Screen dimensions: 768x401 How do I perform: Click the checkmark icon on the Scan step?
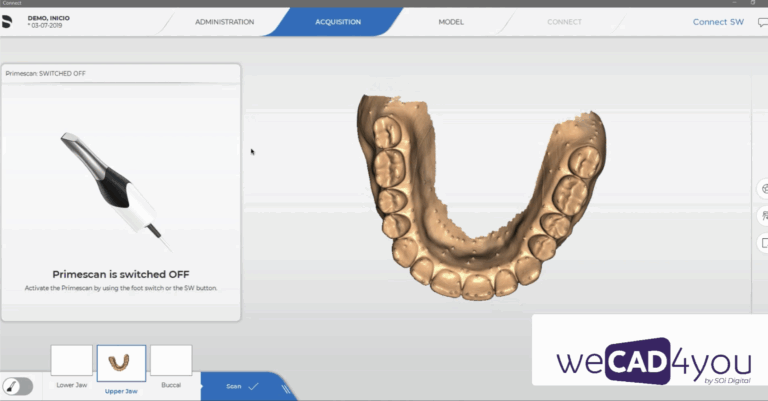[253, 385]
